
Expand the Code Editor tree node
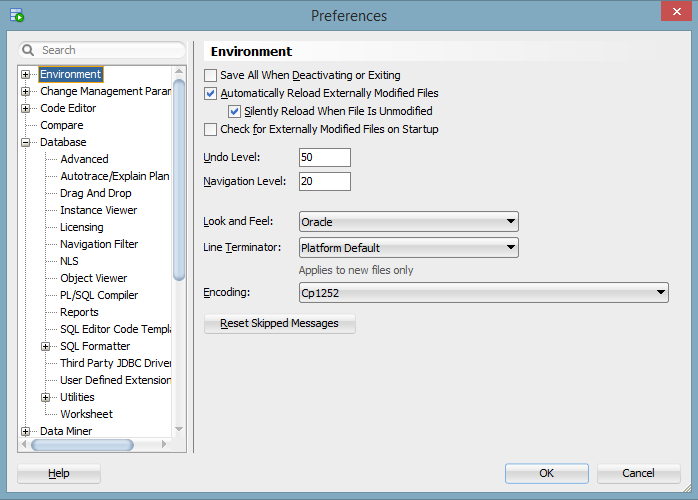pyautogui.click(x=26, y=109)
